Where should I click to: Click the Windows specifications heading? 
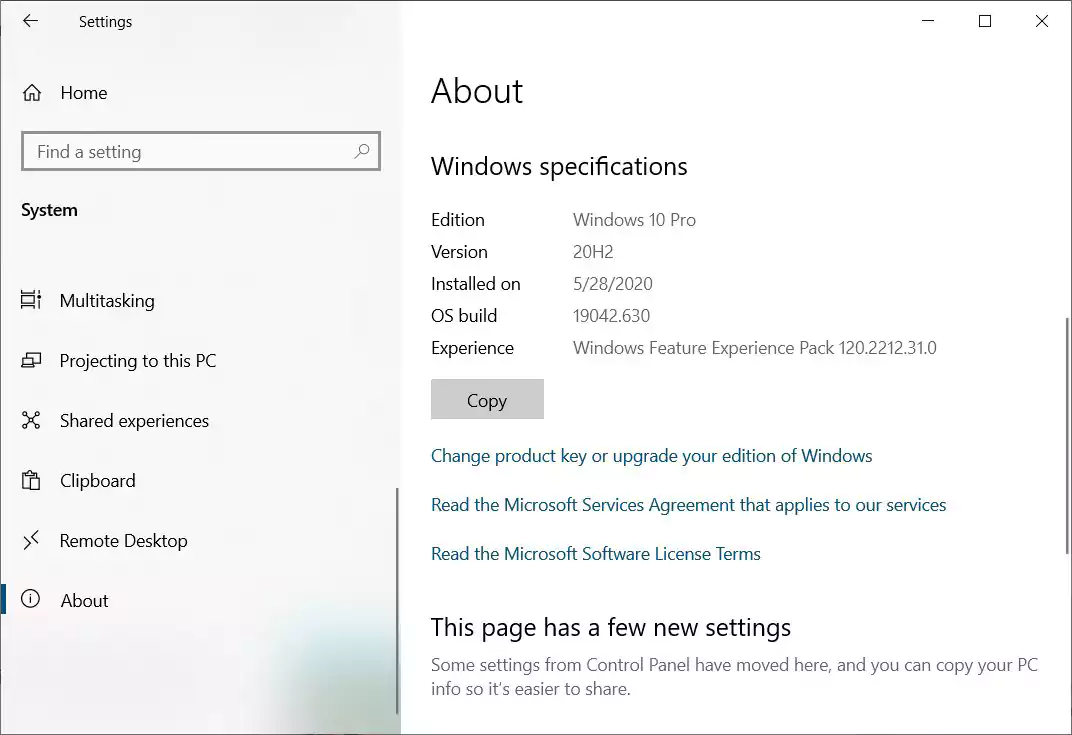pyautogui.click(x=559, y=167)
